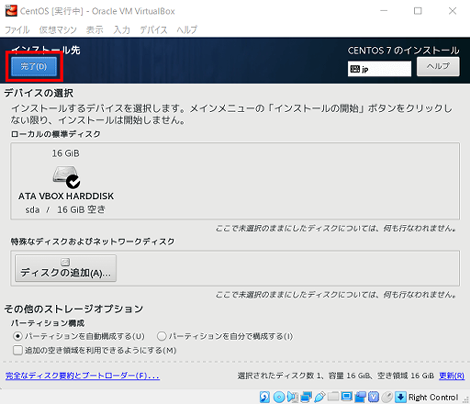Open the ファイル menu

(17, 30)
